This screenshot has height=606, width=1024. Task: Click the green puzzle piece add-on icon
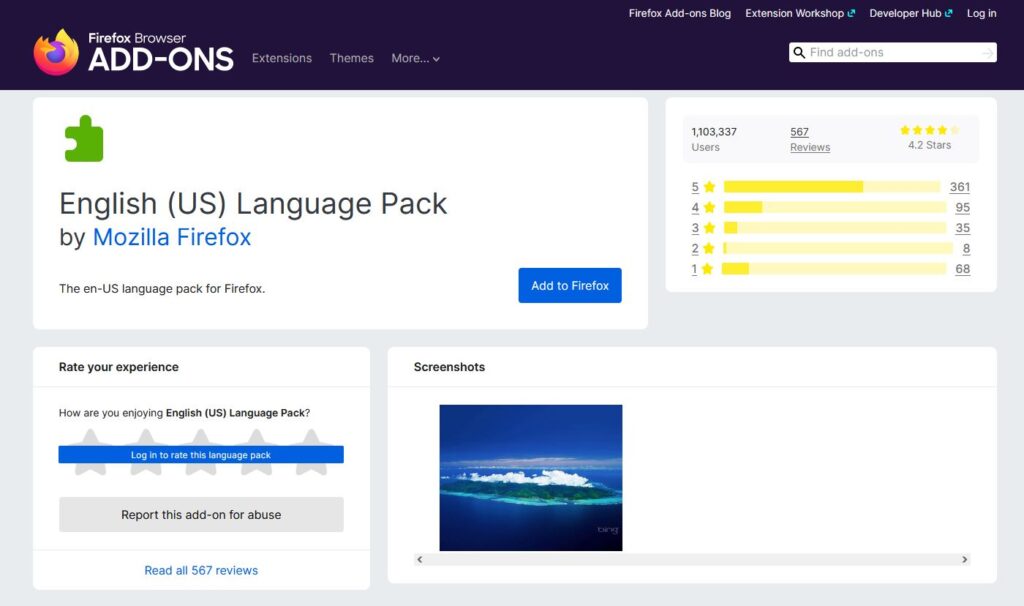84,138
